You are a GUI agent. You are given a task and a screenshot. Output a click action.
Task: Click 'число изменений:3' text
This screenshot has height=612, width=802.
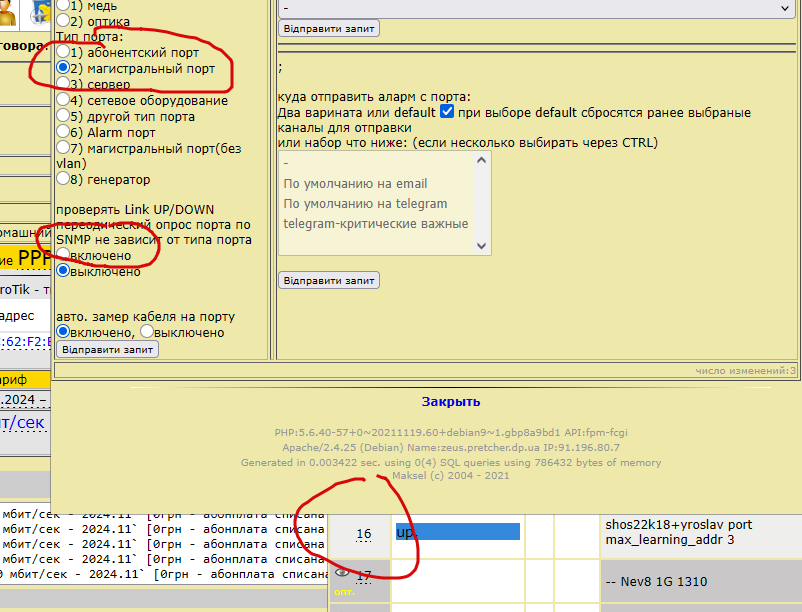pyautogui.click(x=745, y=371)
